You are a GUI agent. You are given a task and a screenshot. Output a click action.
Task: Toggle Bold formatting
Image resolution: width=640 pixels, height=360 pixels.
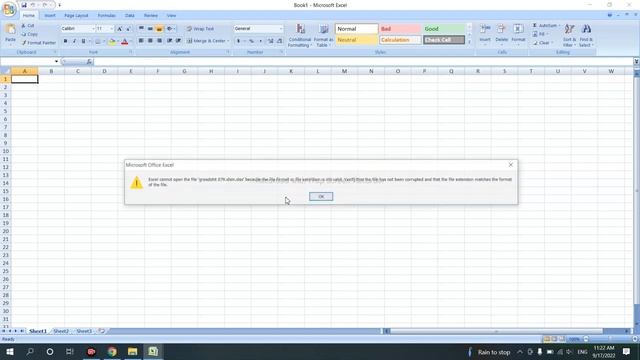(x=65, y=41)
